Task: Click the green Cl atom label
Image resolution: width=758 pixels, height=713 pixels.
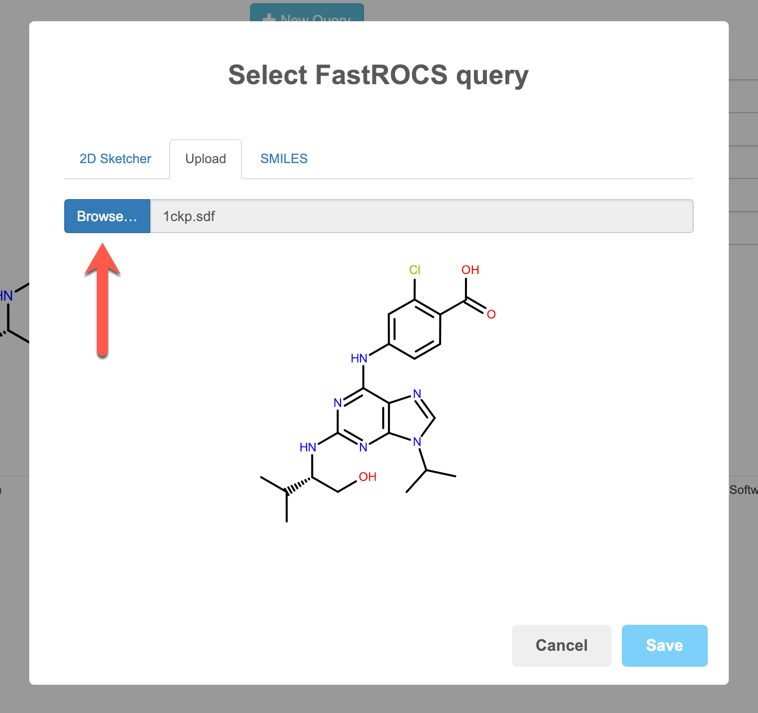Action: [415, 270]
